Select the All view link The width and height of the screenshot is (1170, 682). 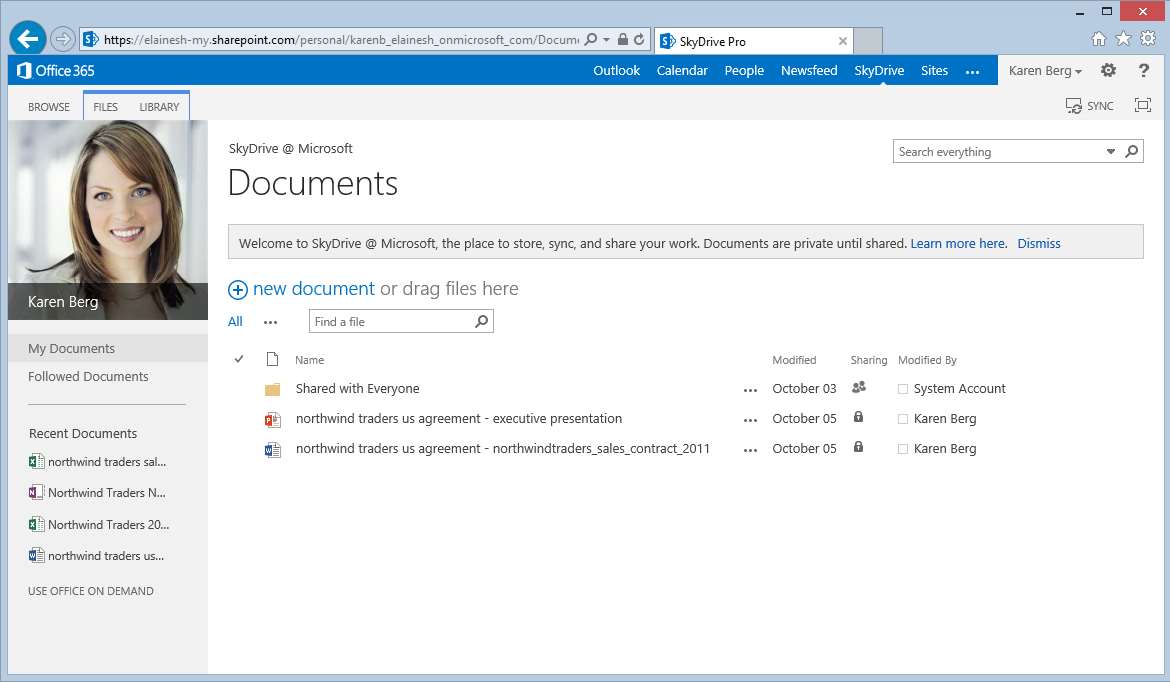point(235,322)
